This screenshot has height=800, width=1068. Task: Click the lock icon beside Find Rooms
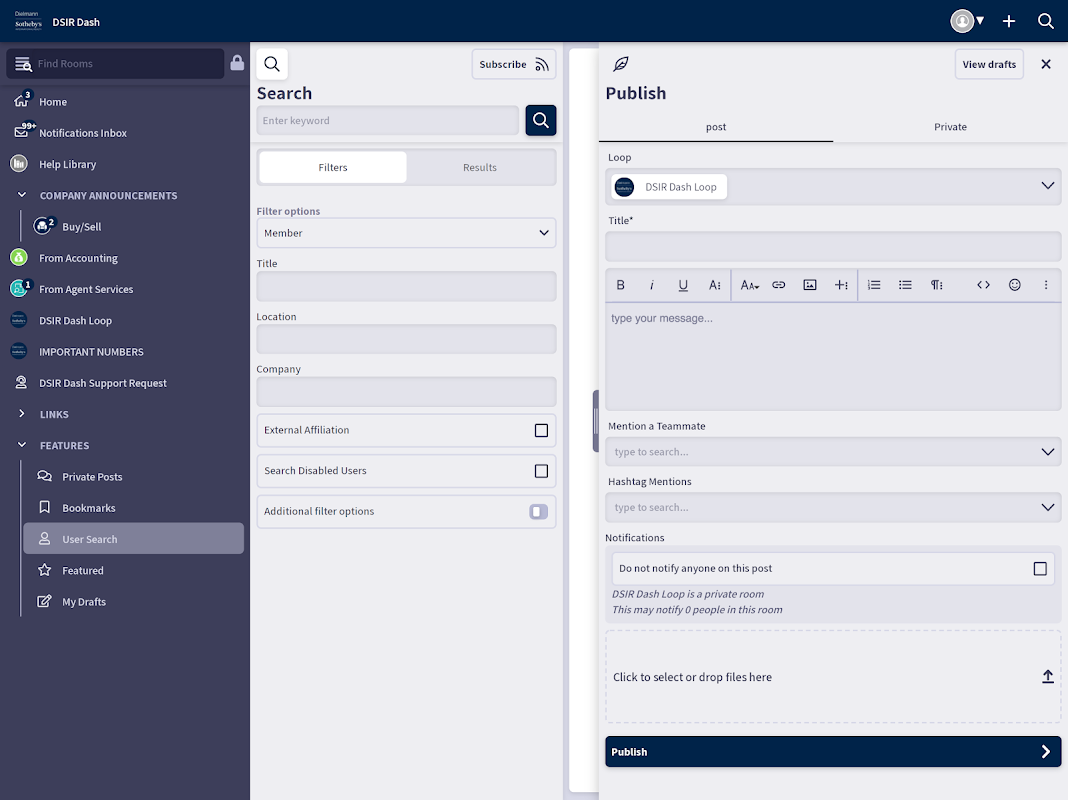click(237, 63)
